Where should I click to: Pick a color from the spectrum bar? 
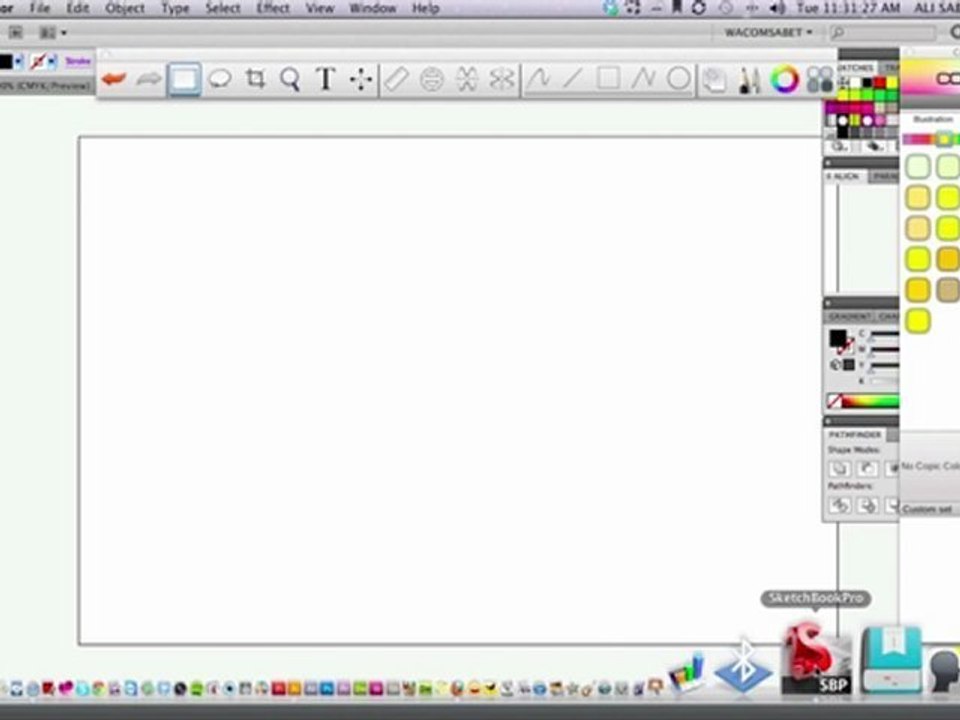pyautogui.click(x=871, y=402)
